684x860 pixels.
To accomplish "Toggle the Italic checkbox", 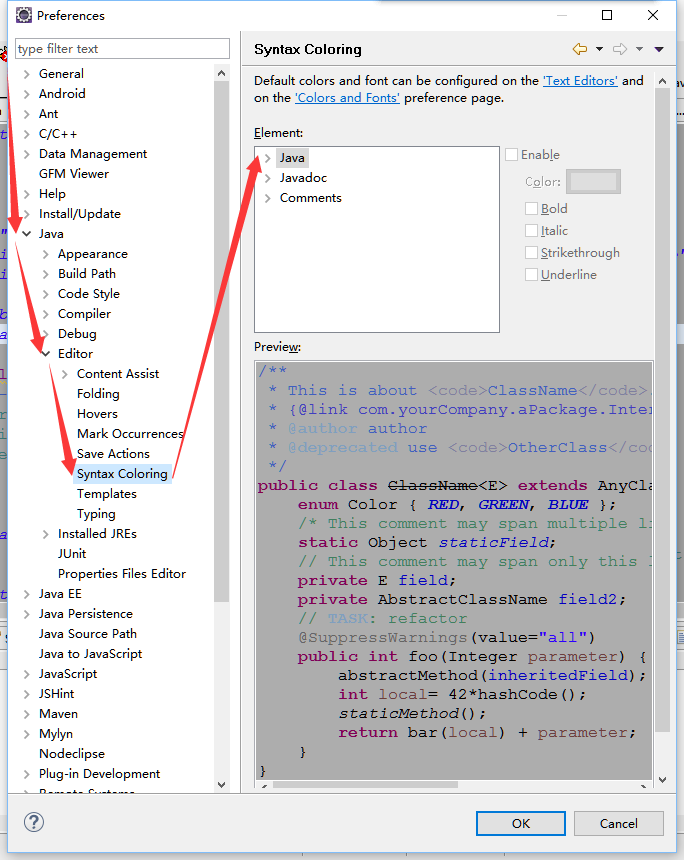I will point(531,230).
